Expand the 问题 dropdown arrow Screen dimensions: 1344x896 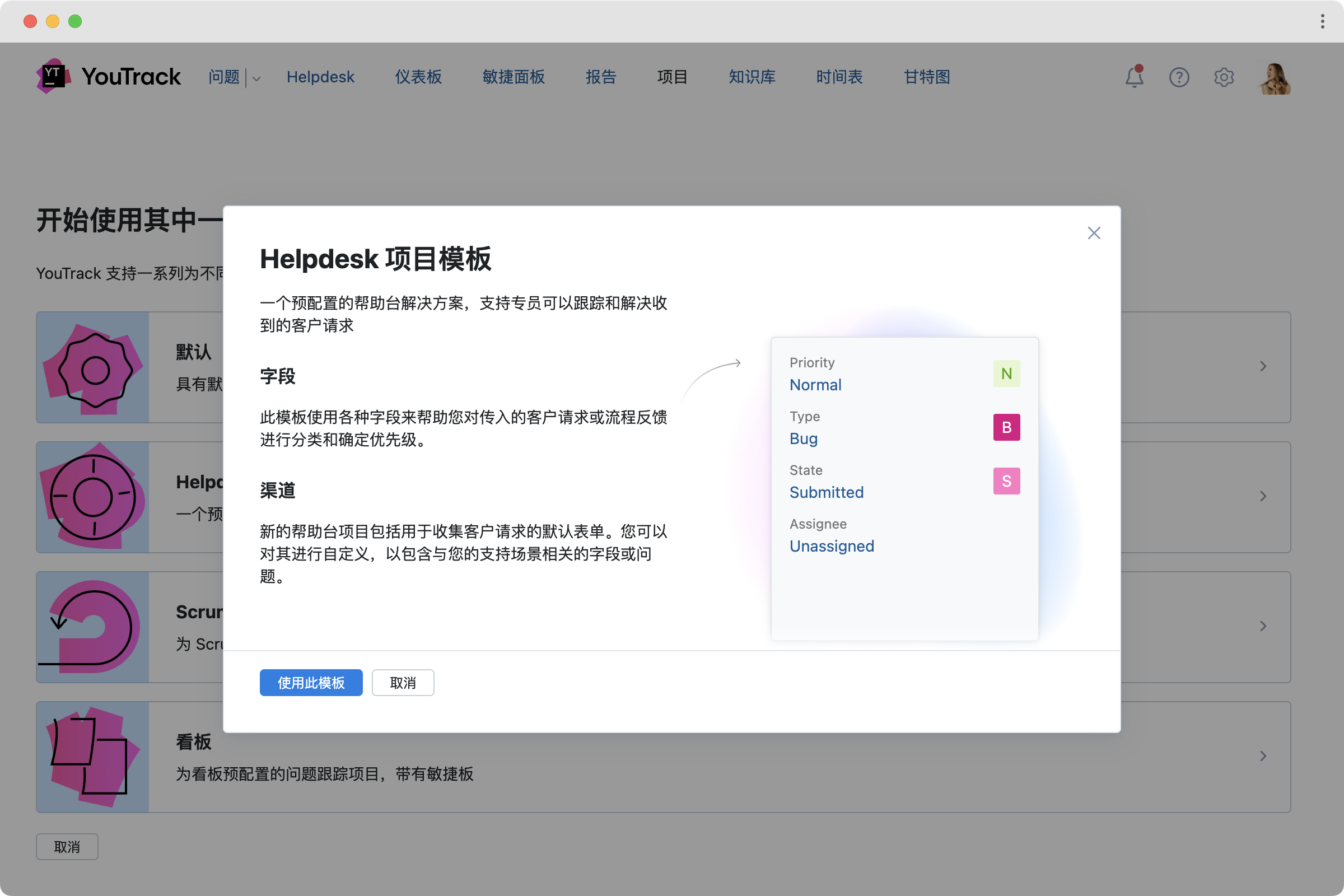click(x=256, y=78)
